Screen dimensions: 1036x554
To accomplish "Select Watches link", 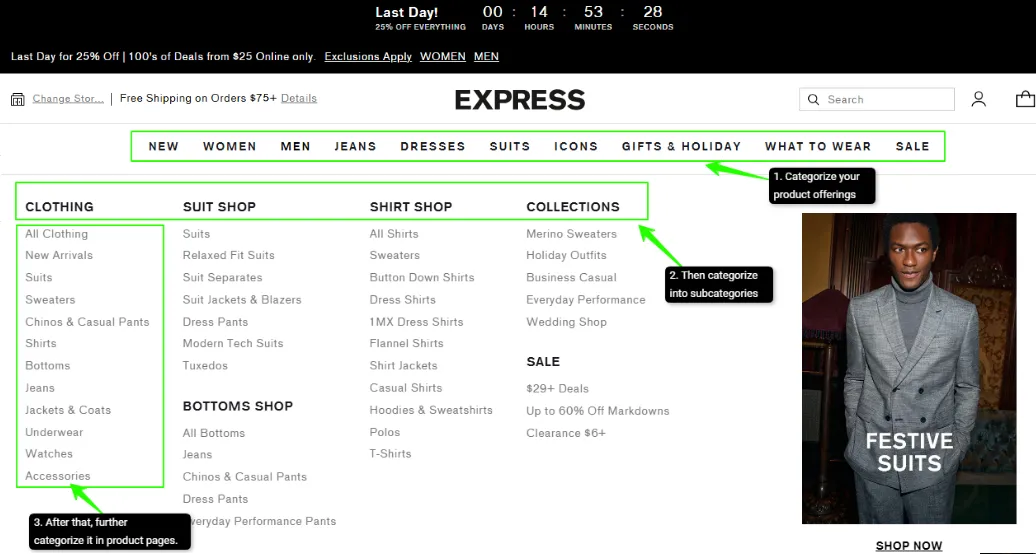I will point(49,454).
